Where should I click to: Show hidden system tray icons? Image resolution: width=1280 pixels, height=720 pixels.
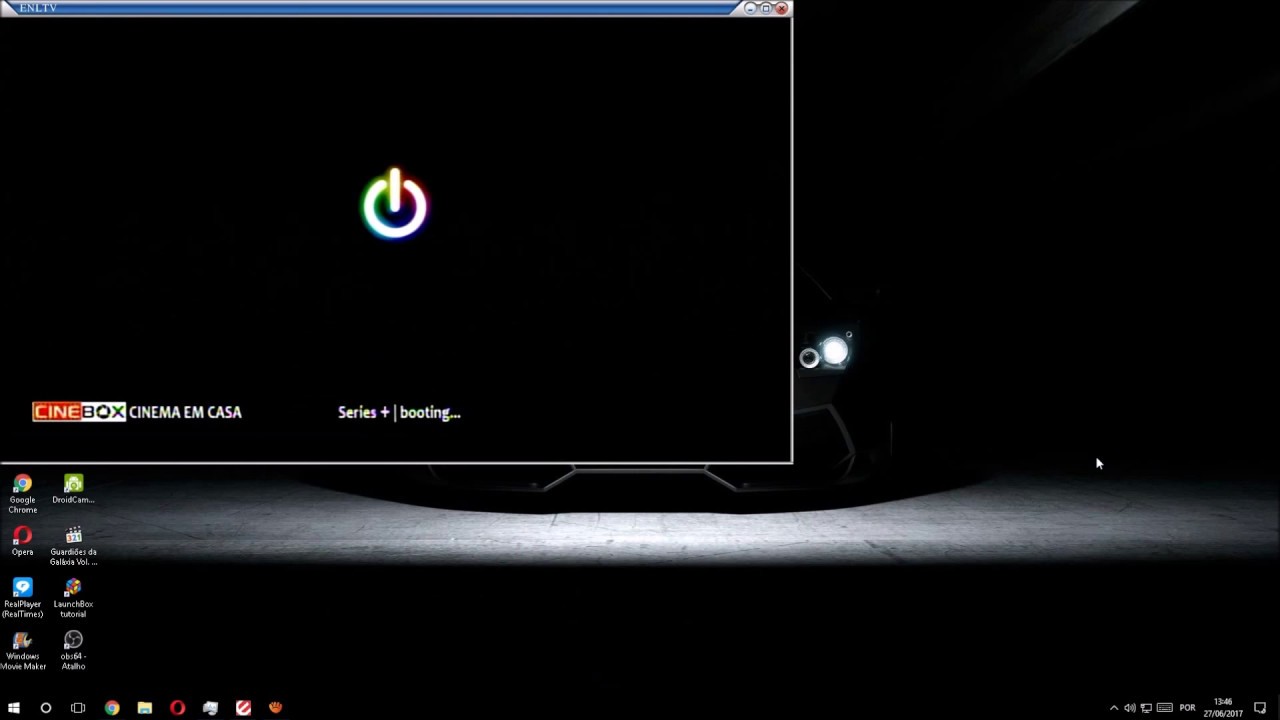pos(1114,708)
